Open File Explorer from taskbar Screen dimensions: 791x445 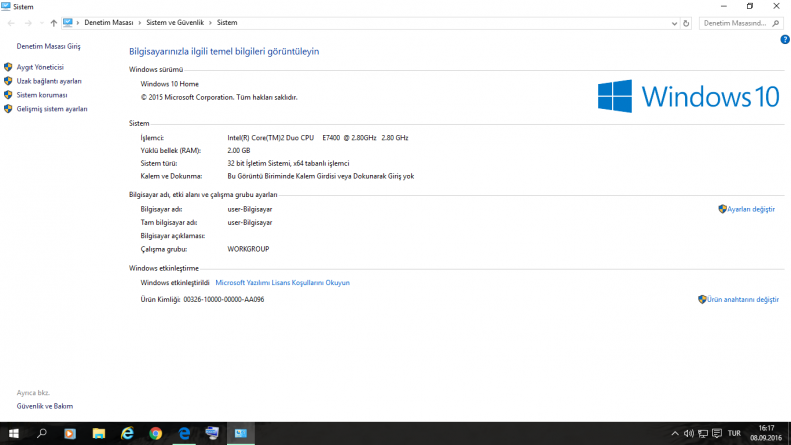coord(99,433)
